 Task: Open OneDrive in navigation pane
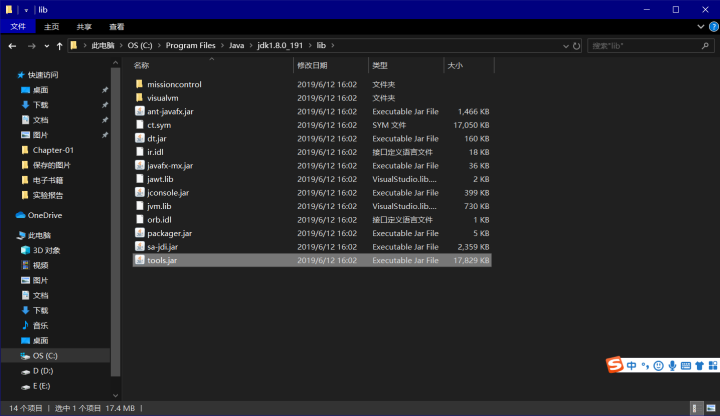pos(45,215)
